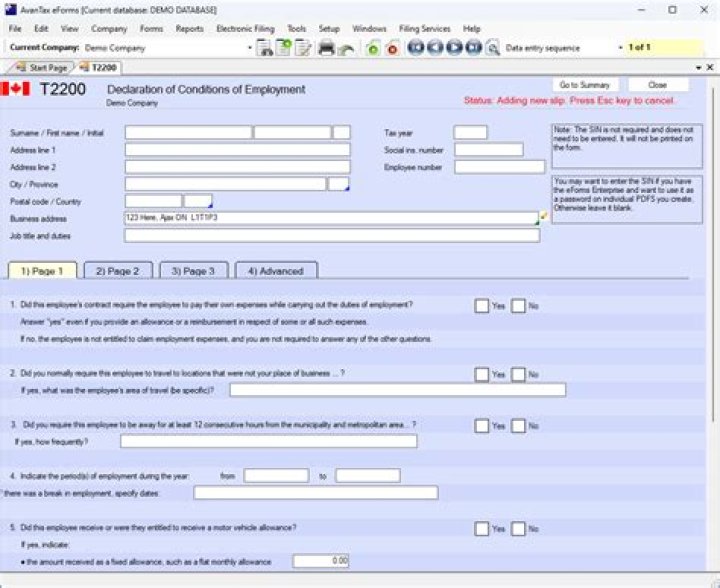The height and width of the screenshot is (588, 720).
Task: Click the save slip toolbar icon
Action: pyautogui.click(x=265, y=48)
